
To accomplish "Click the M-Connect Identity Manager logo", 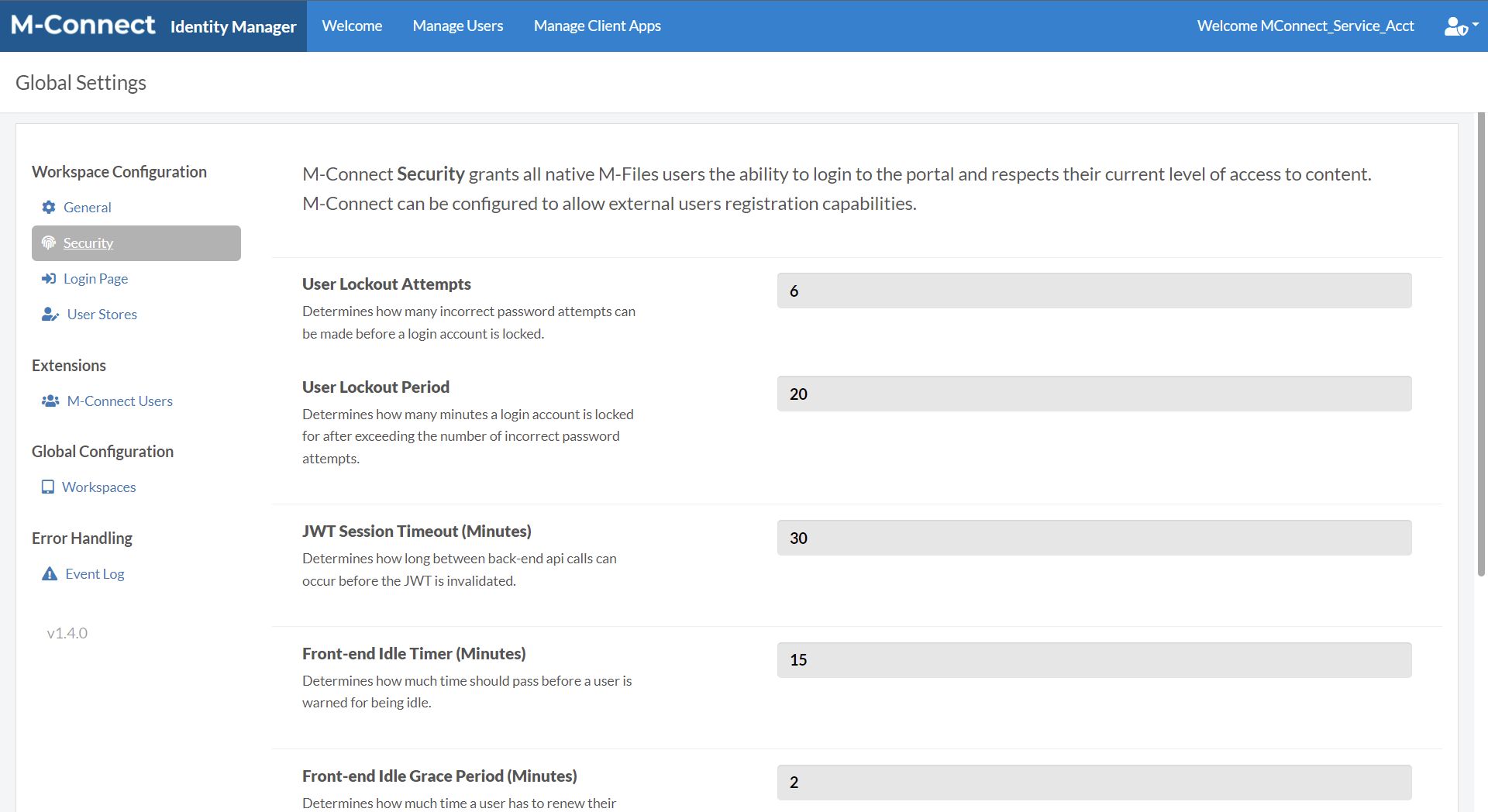I will pyautogui.click(x=153, y=26).
